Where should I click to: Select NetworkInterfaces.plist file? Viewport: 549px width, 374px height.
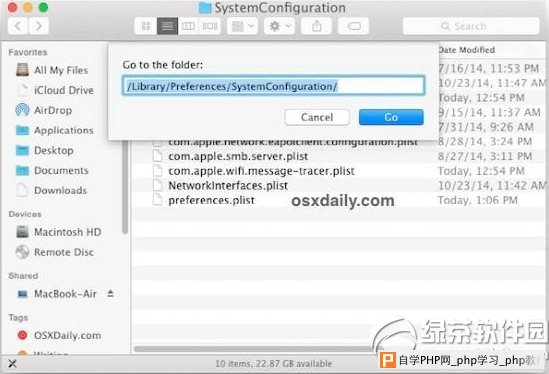(x=228, y=186)
